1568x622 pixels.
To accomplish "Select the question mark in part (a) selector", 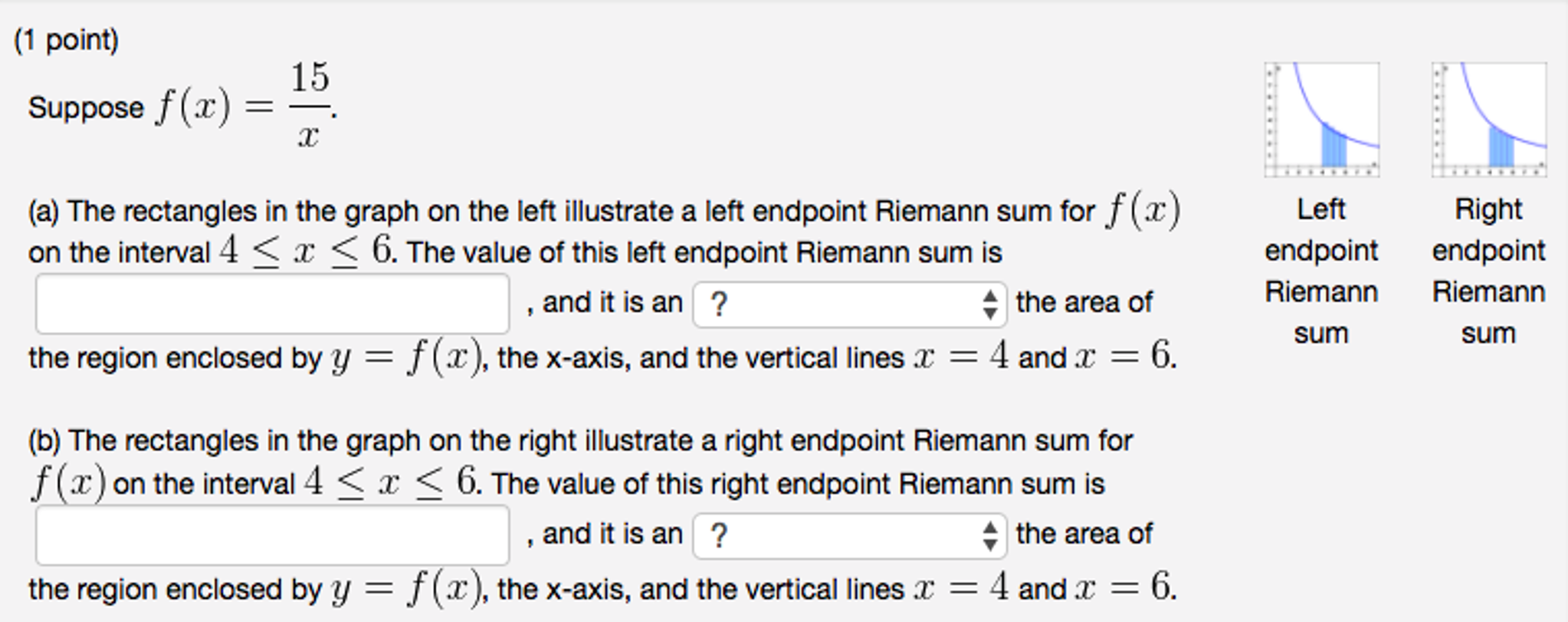I will (x=719, y=303).
